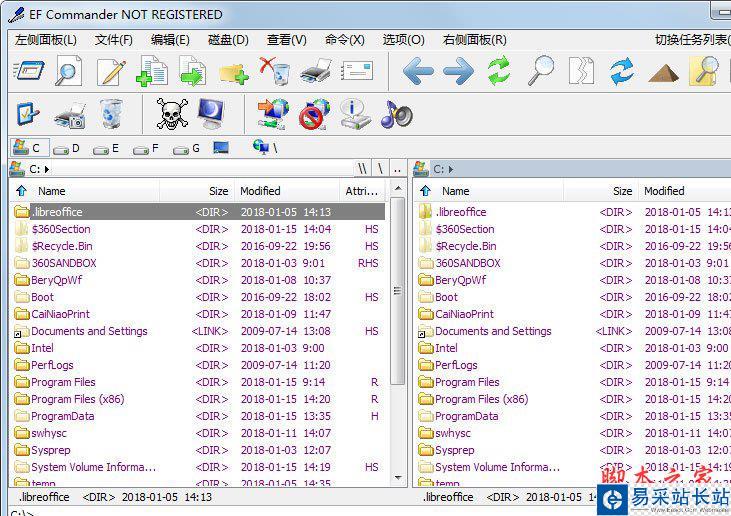This screenshot has width=731, height=516.
Task: Click the drive information icon
Action: click(356, 114)
